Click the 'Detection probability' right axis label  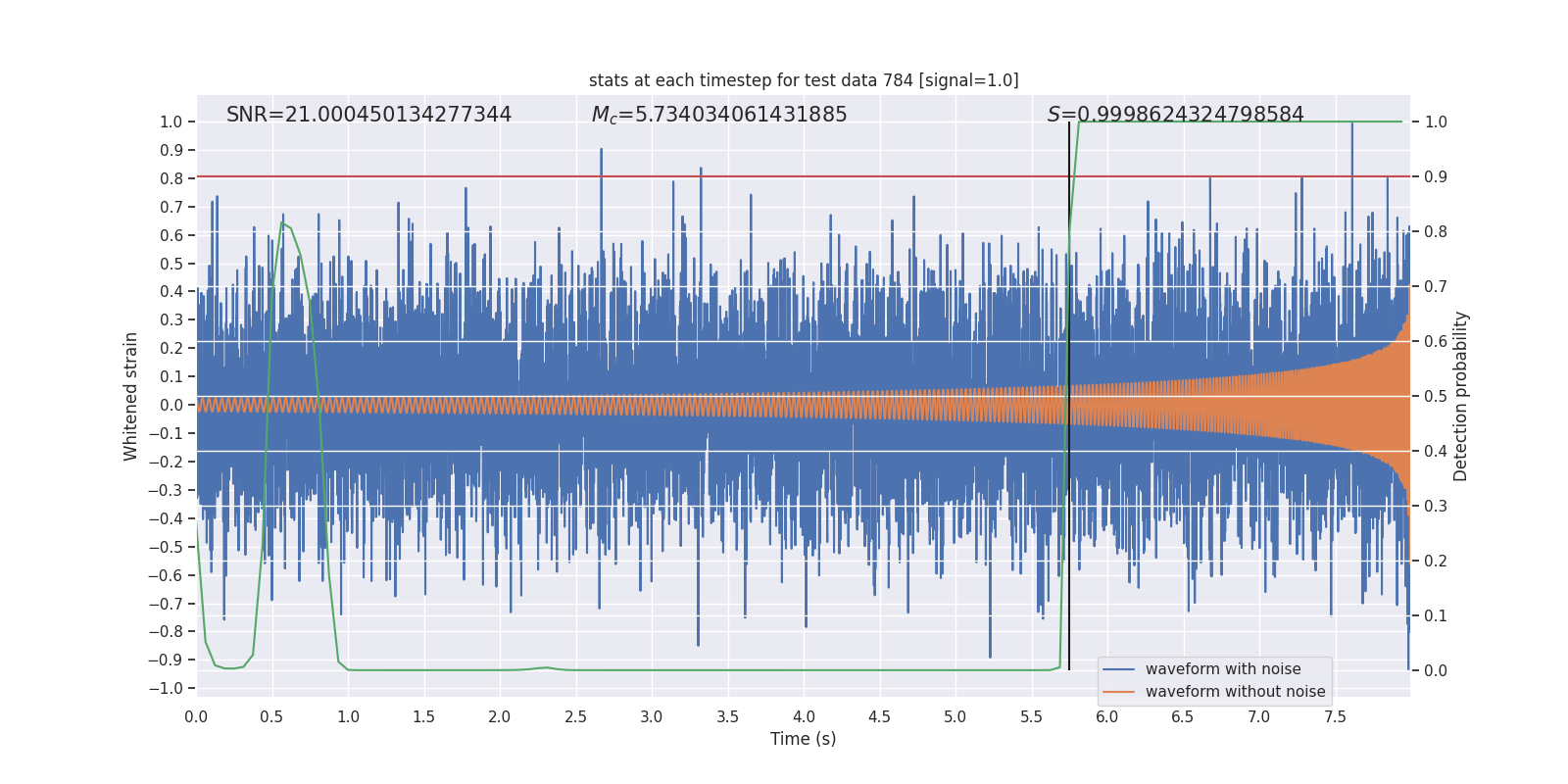1460,396
